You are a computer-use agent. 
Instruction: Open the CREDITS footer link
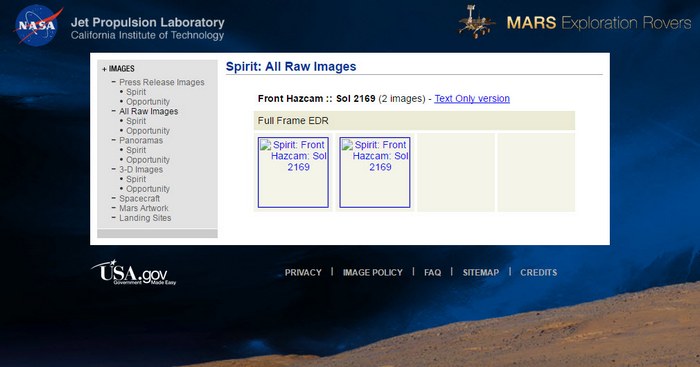(x=538, y=272)
